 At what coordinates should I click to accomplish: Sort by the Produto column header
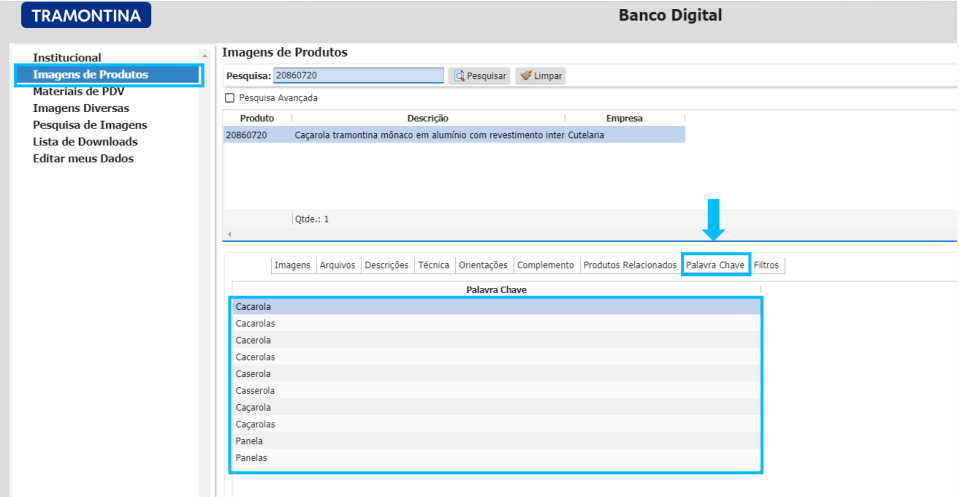click(257, 118)
